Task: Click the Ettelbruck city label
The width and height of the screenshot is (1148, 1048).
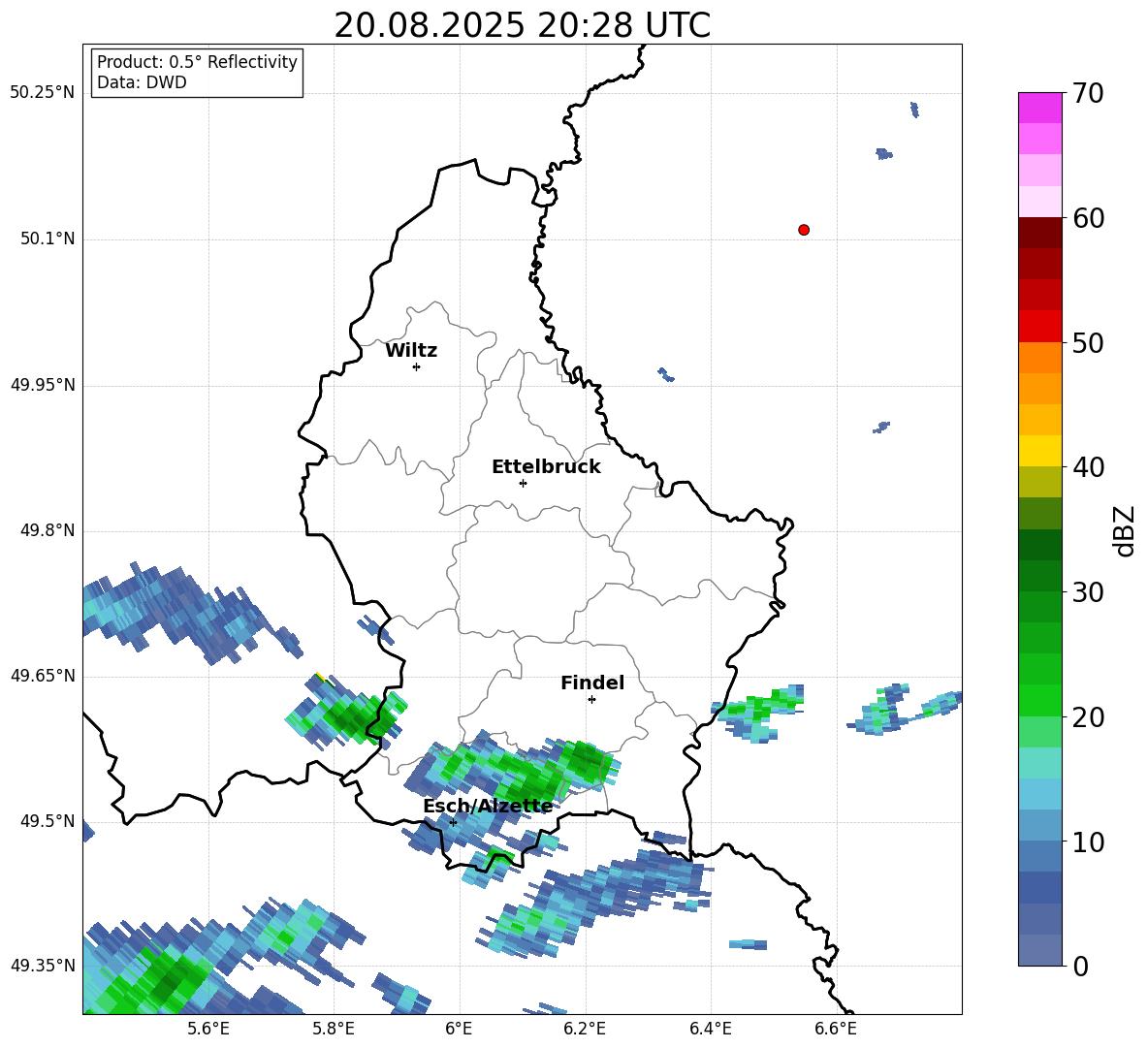Action: (546, 467)
